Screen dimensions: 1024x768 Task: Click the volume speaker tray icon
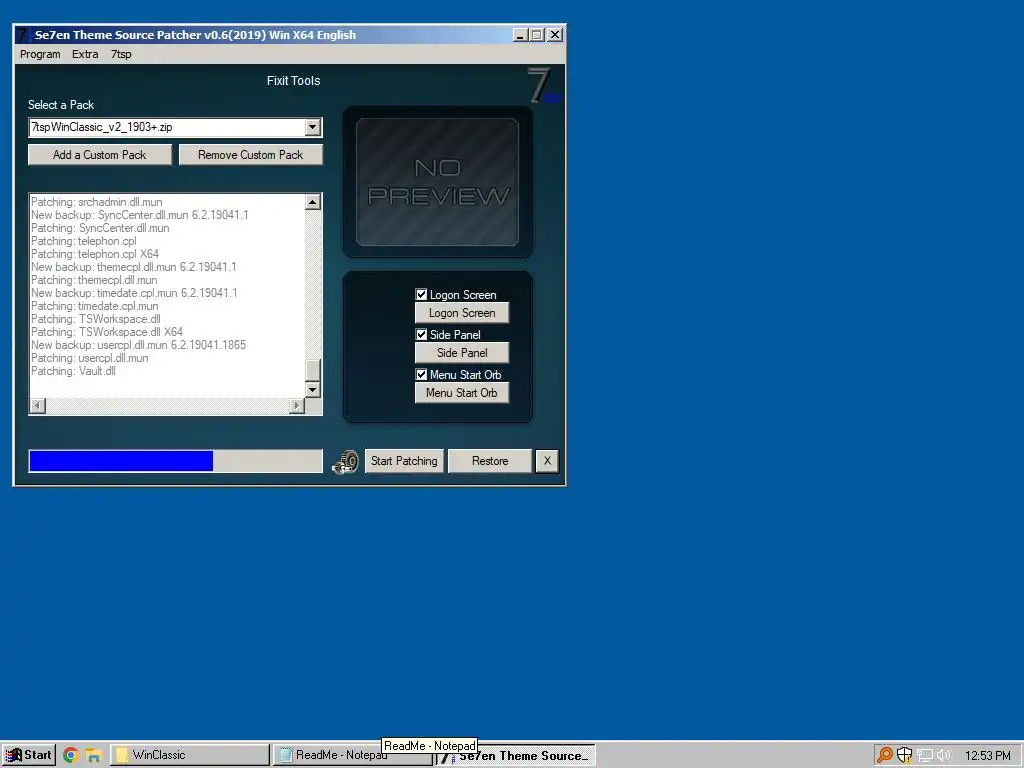pos(944,756)
